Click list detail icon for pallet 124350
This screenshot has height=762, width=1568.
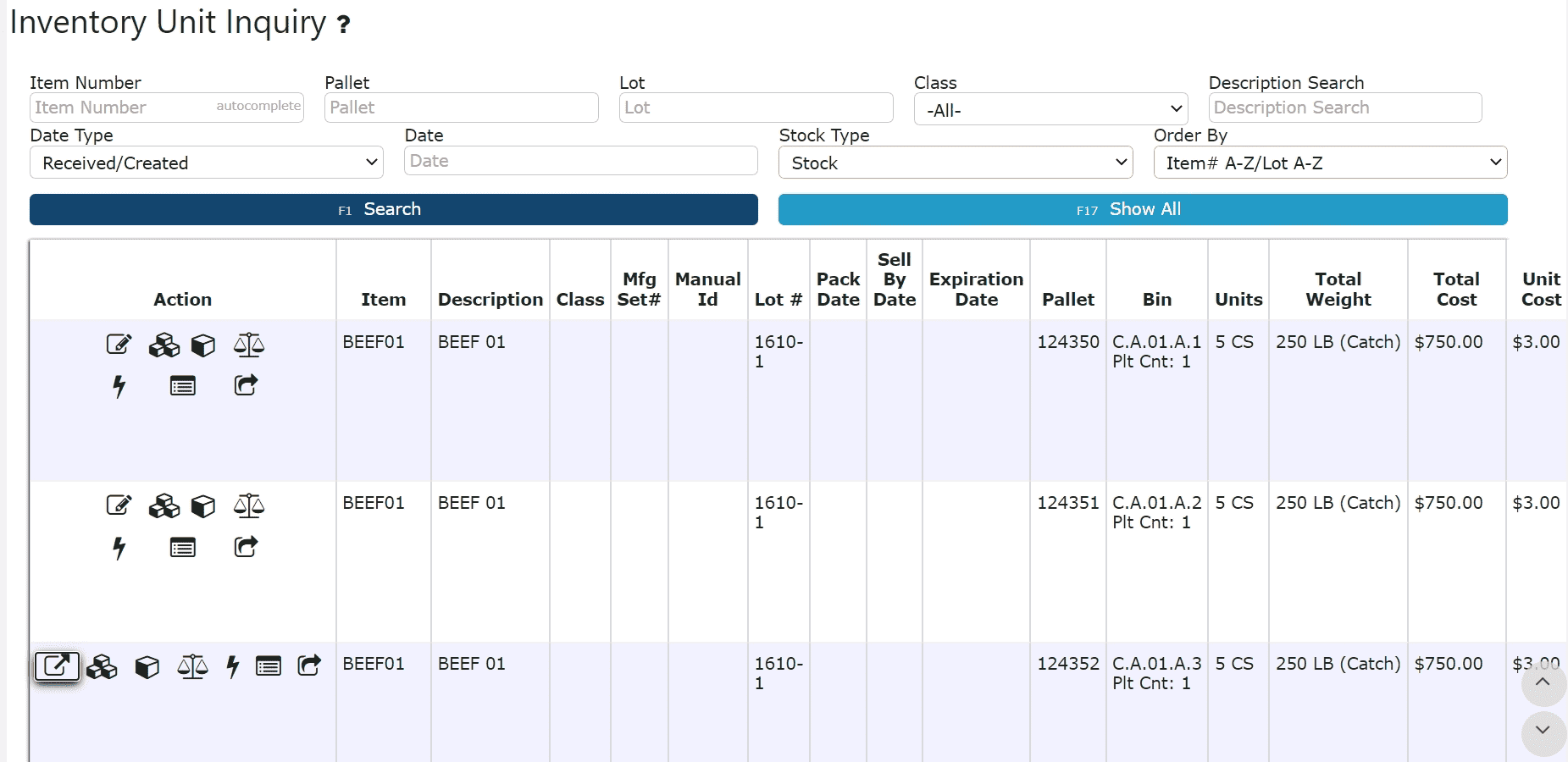click(x=183, y=386)
